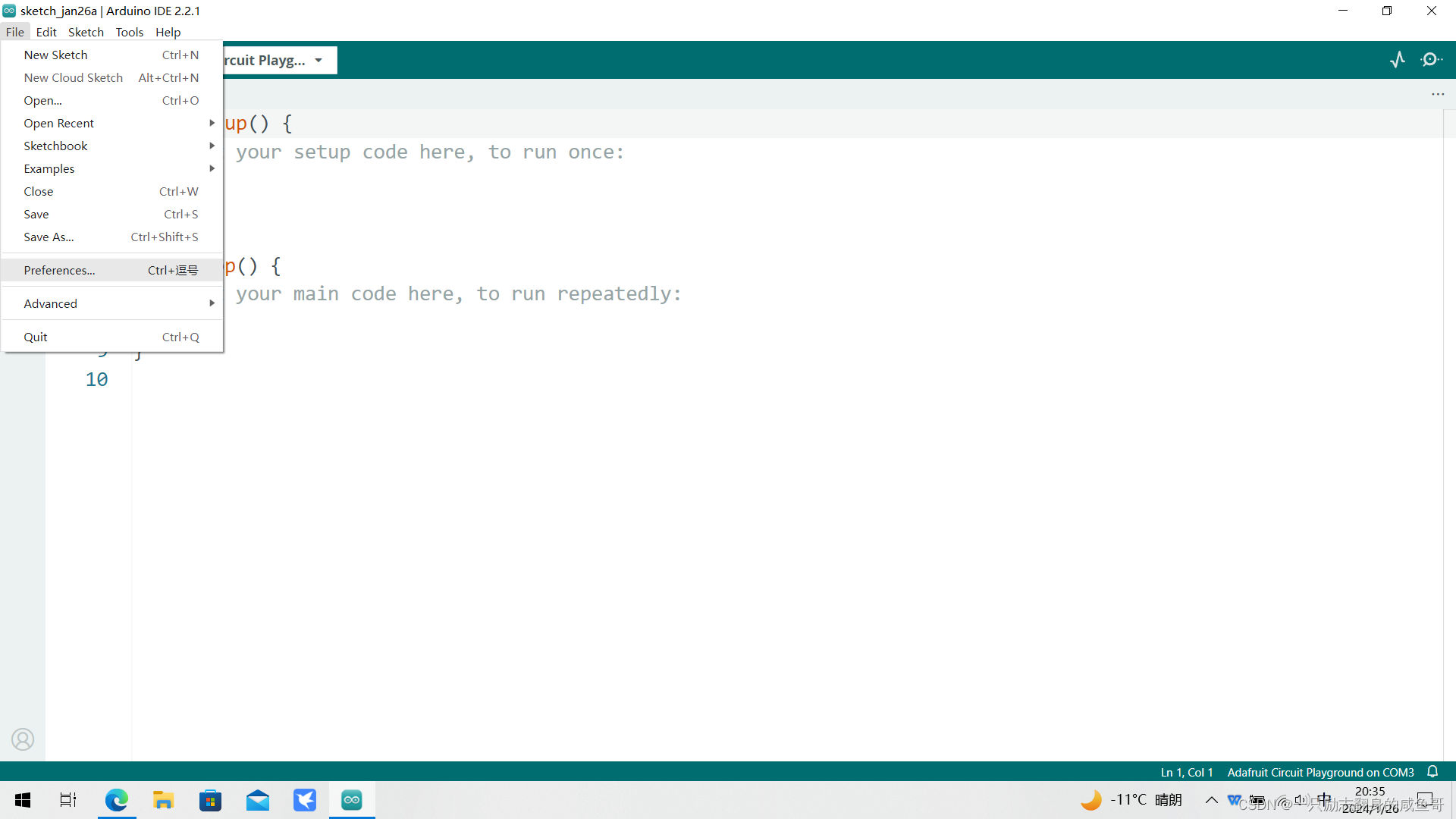Open the Circuit Playground board selector dropdown

318,60
